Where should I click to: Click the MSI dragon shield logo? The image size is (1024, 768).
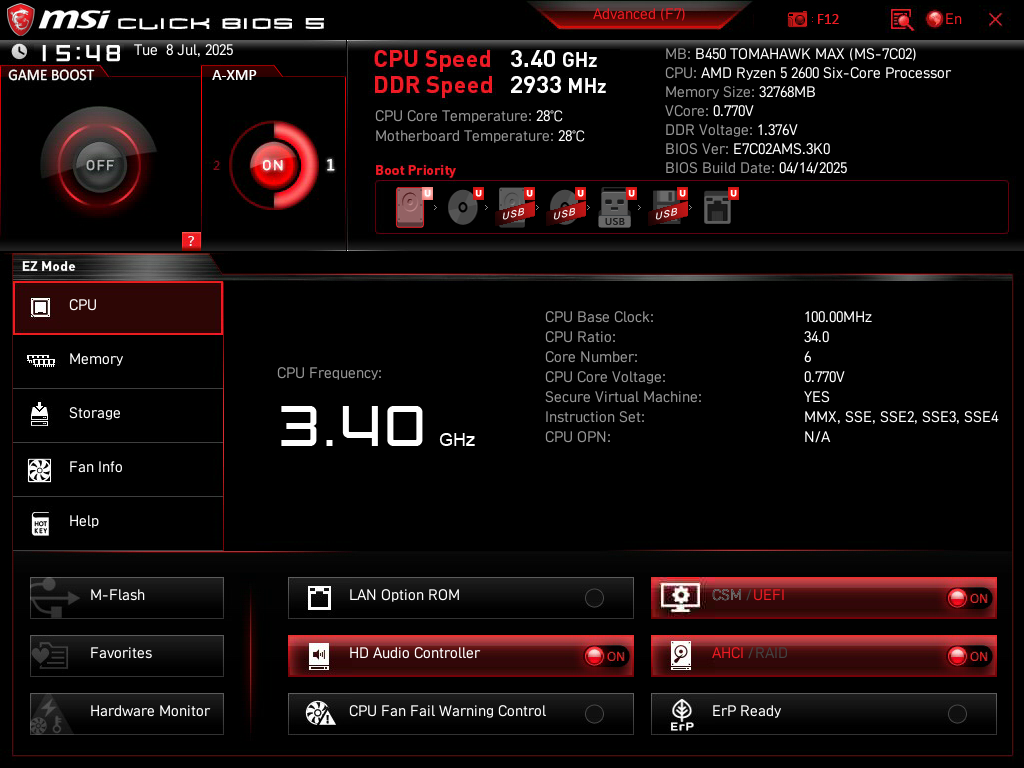[20, 19]
